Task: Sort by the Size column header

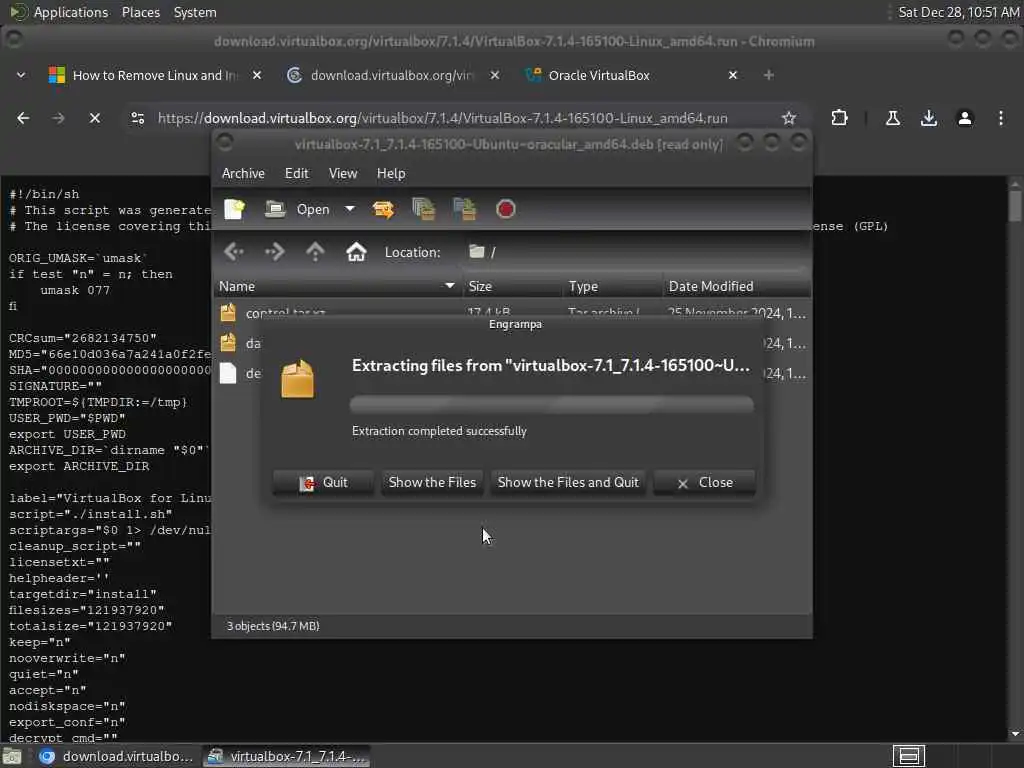Action: 513,286
